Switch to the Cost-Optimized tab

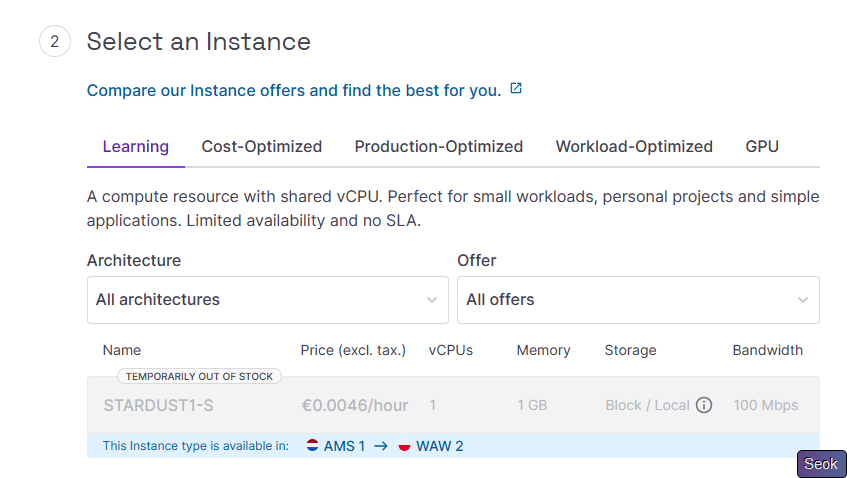coord(262,146)
